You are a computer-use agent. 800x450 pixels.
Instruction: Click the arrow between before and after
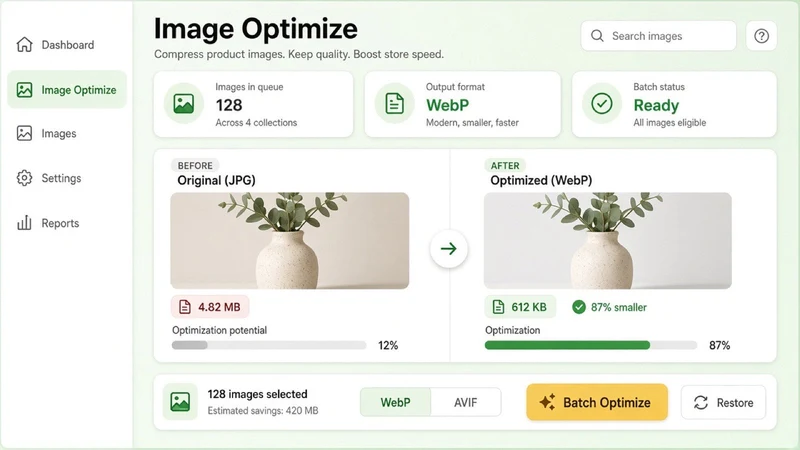[448, 248]
